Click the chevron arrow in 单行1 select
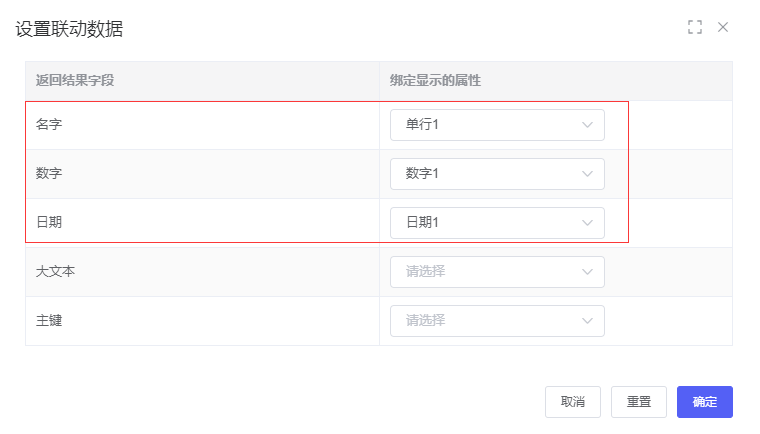 (587, 125)
